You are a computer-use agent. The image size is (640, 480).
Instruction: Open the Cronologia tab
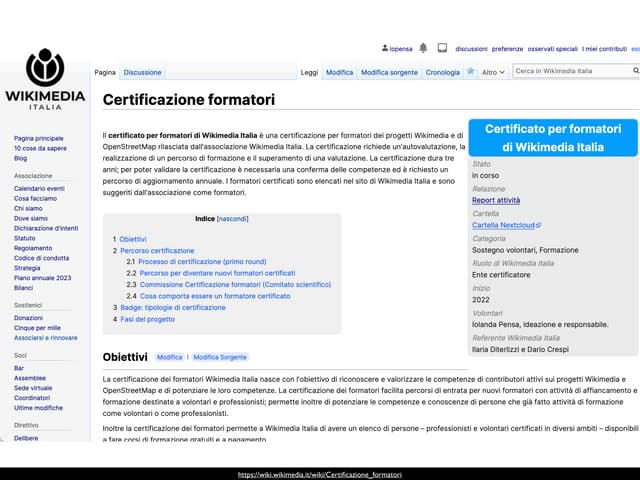(442, 72)
